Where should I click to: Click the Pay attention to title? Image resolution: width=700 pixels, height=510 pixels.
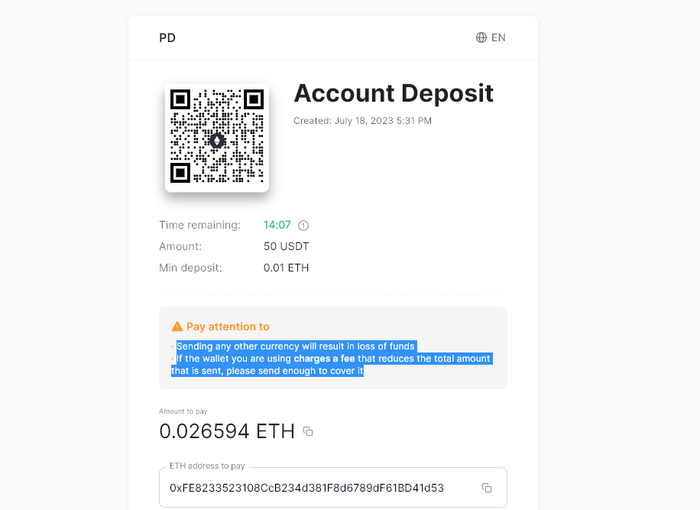227,327
